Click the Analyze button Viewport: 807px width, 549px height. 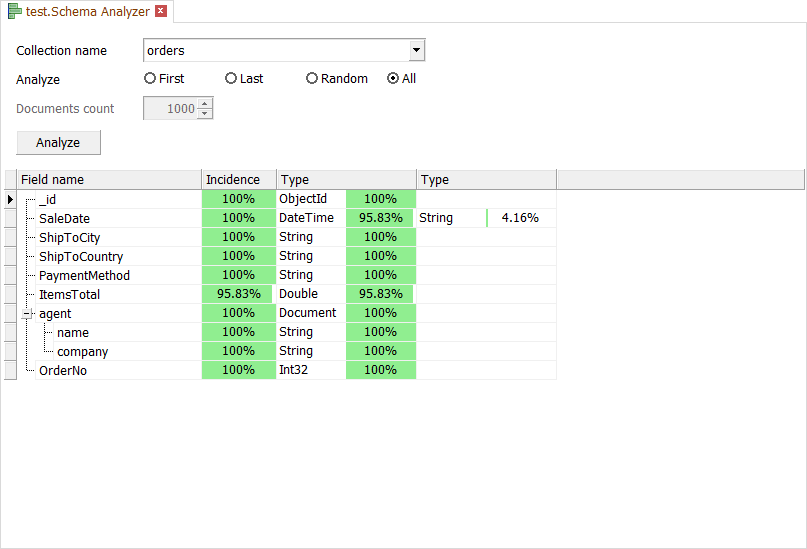tap(58, 142)
